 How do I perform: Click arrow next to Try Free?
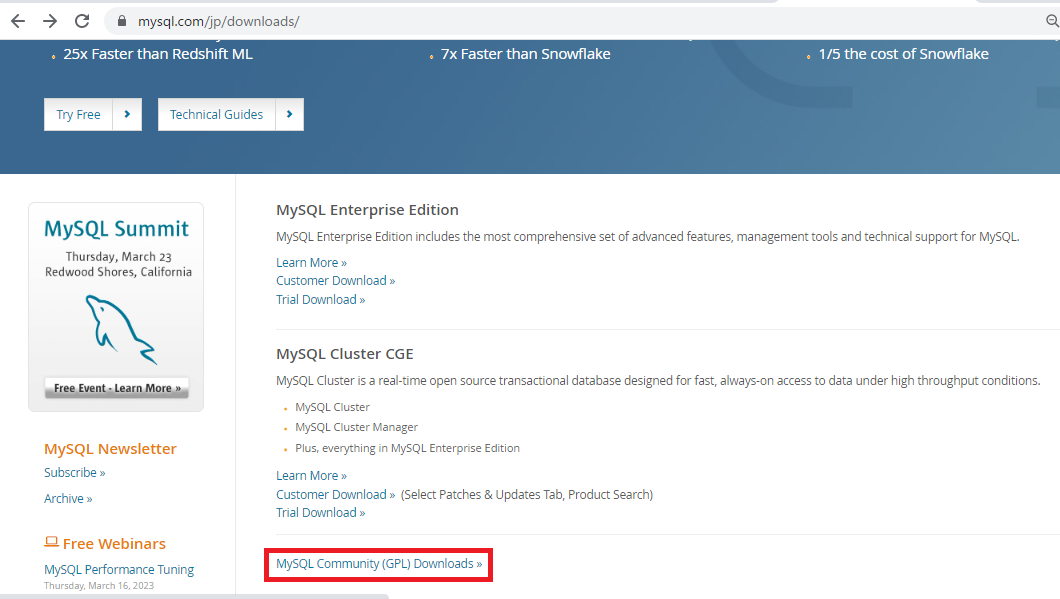pyautogui.click(x=127, y=114)
